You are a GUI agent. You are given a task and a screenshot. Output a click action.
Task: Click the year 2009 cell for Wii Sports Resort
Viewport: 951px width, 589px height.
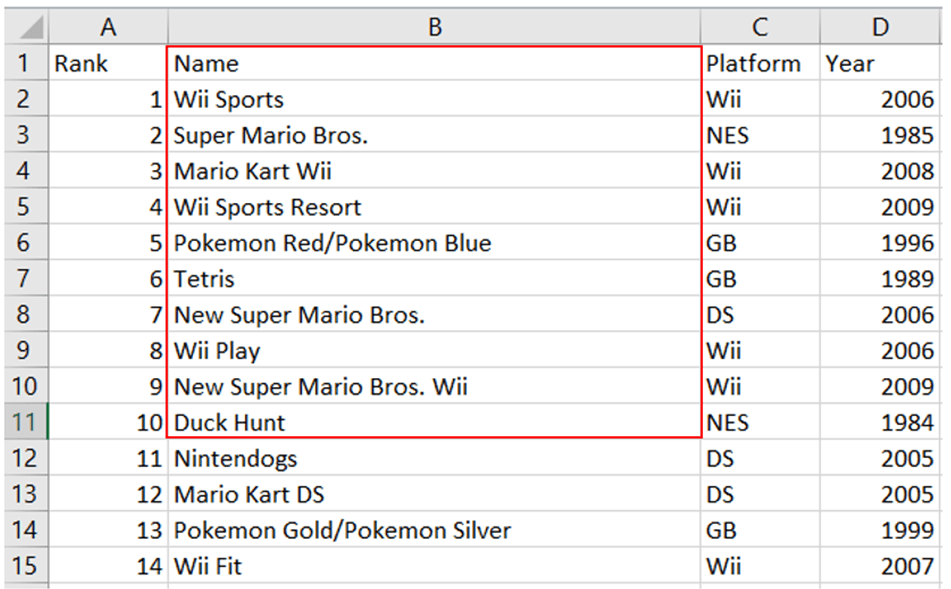(x=880, y=207)
